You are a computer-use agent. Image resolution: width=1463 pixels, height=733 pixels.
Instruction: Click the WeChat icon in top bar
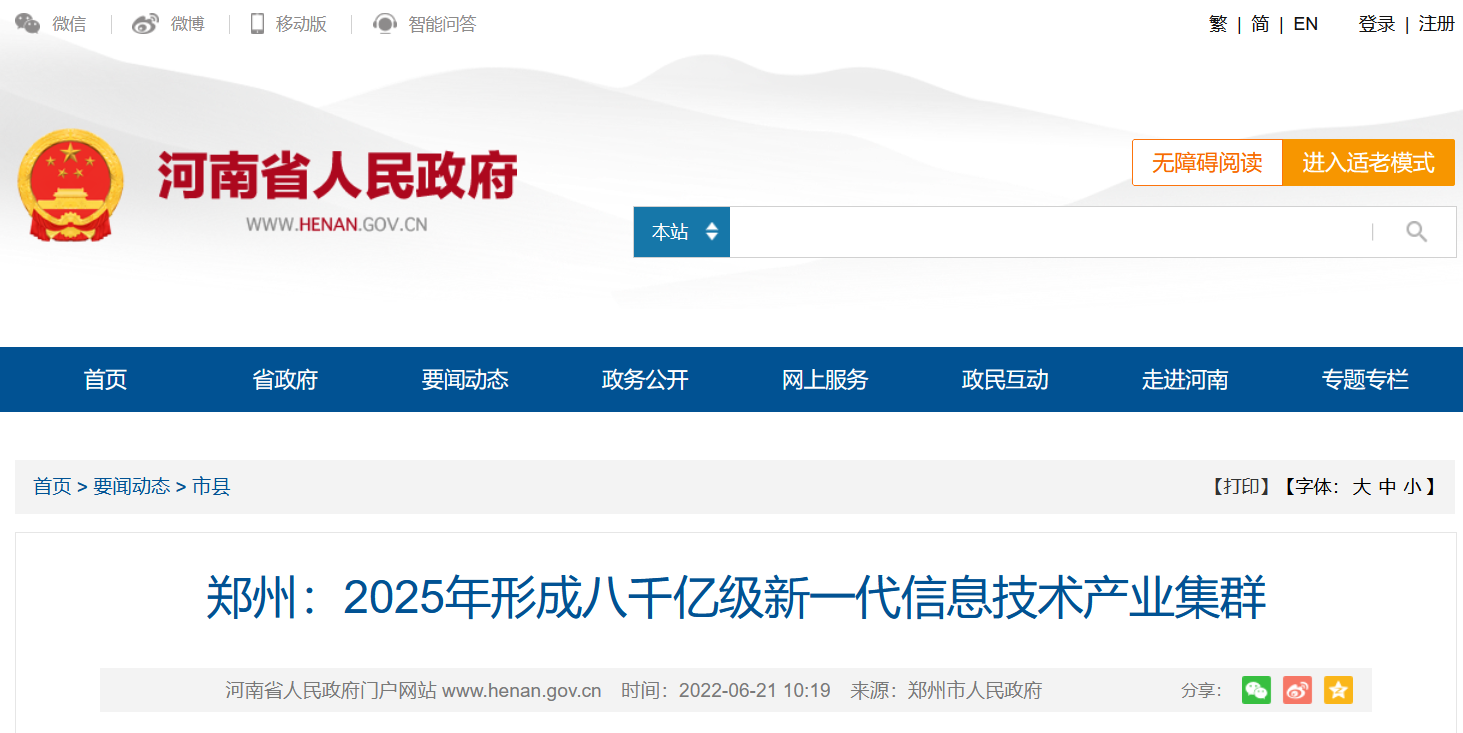point(28,24)
